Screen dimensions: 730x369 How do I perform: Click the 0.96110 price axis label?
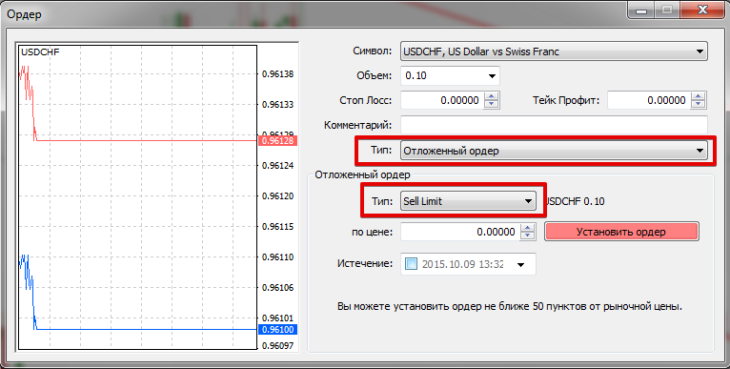click(278, 257)
